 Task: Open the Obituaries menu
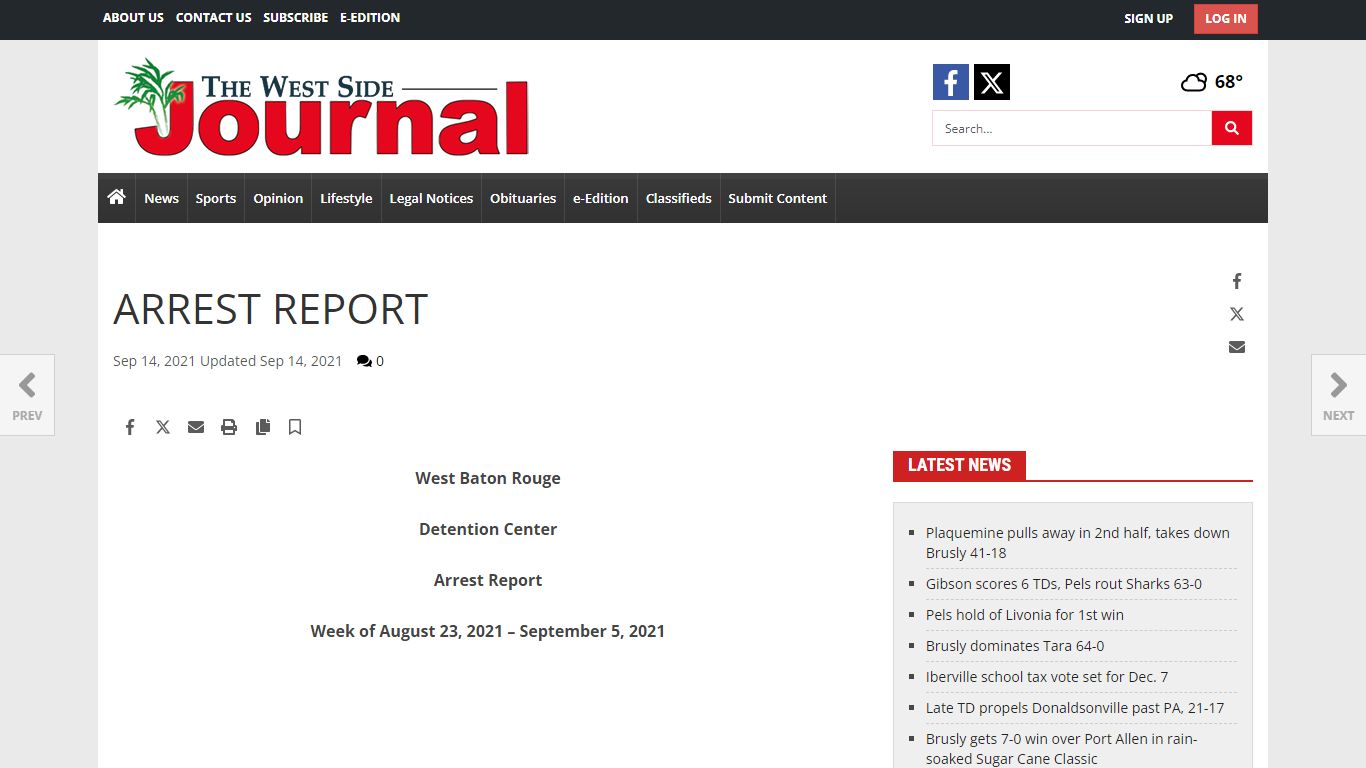point(523,198)
